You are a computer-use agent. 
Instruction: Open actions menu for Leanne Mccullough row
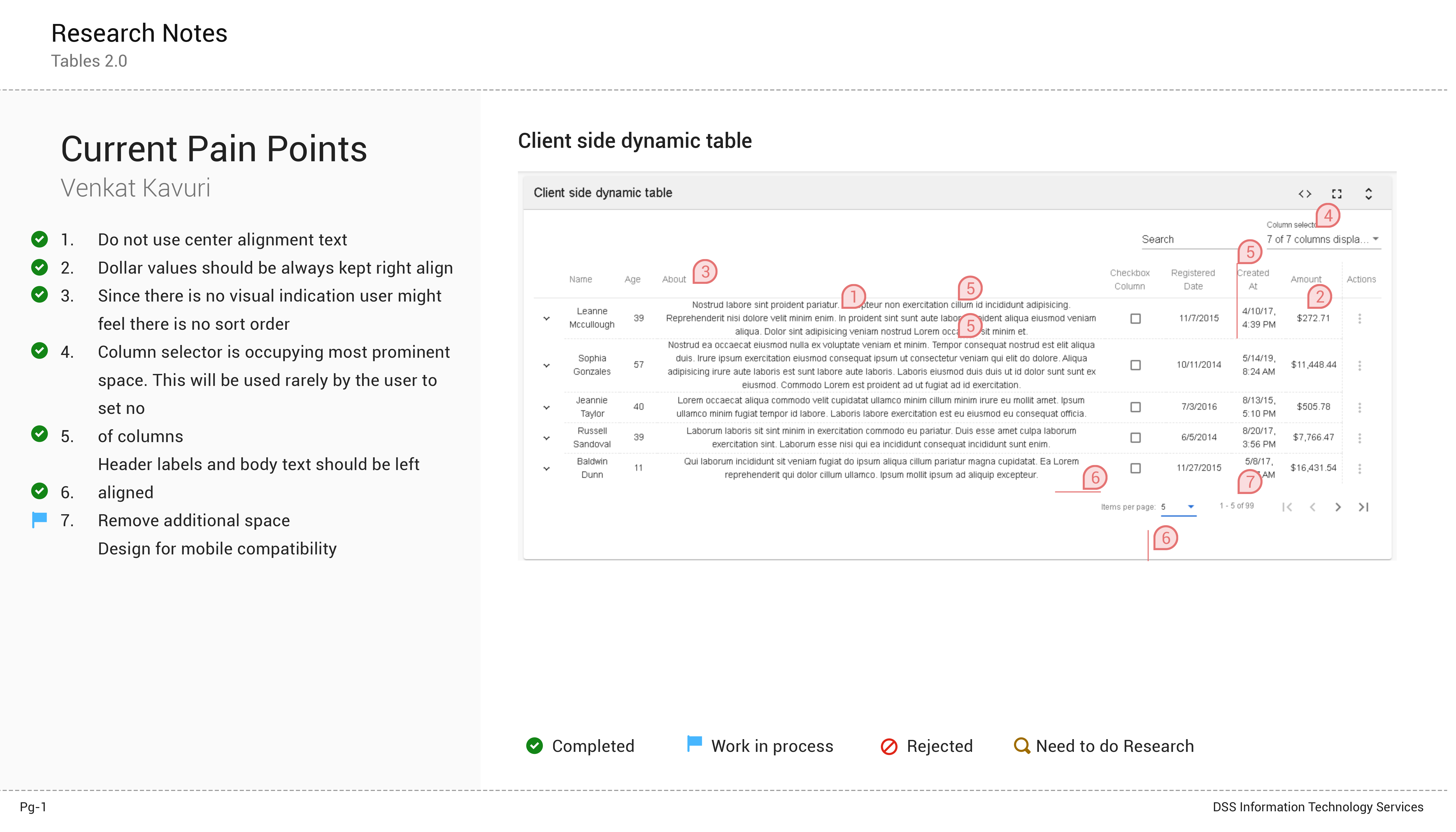click(x=1359, y=319)
